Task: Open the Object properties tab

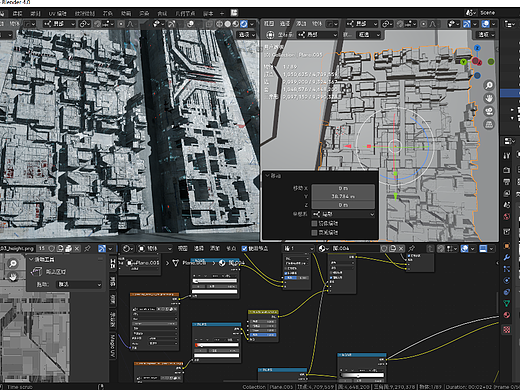Action: tap(507, 246)
